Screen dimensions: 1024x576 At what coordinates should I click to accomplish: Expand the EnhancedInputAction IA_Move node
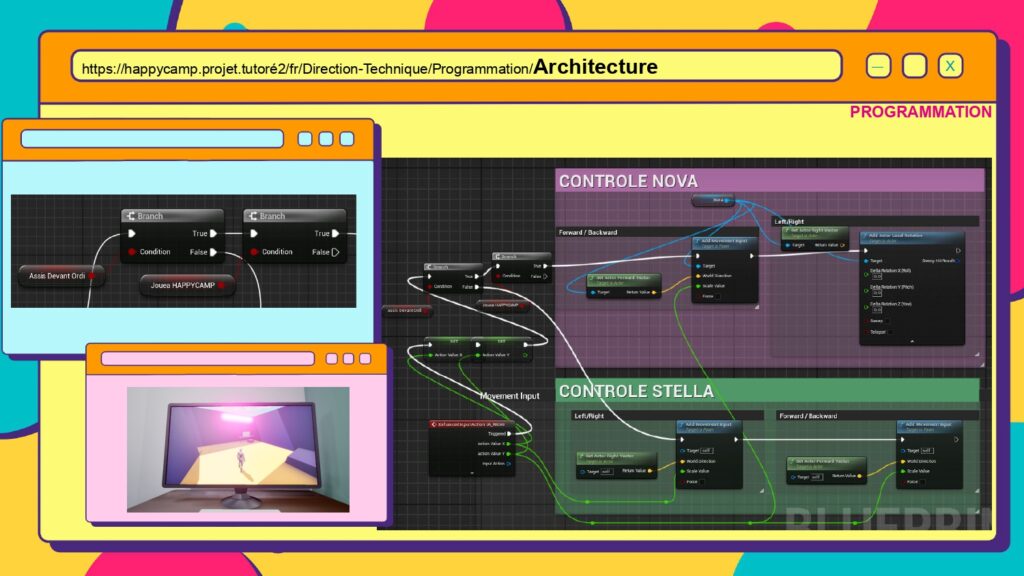click(472, 472)
